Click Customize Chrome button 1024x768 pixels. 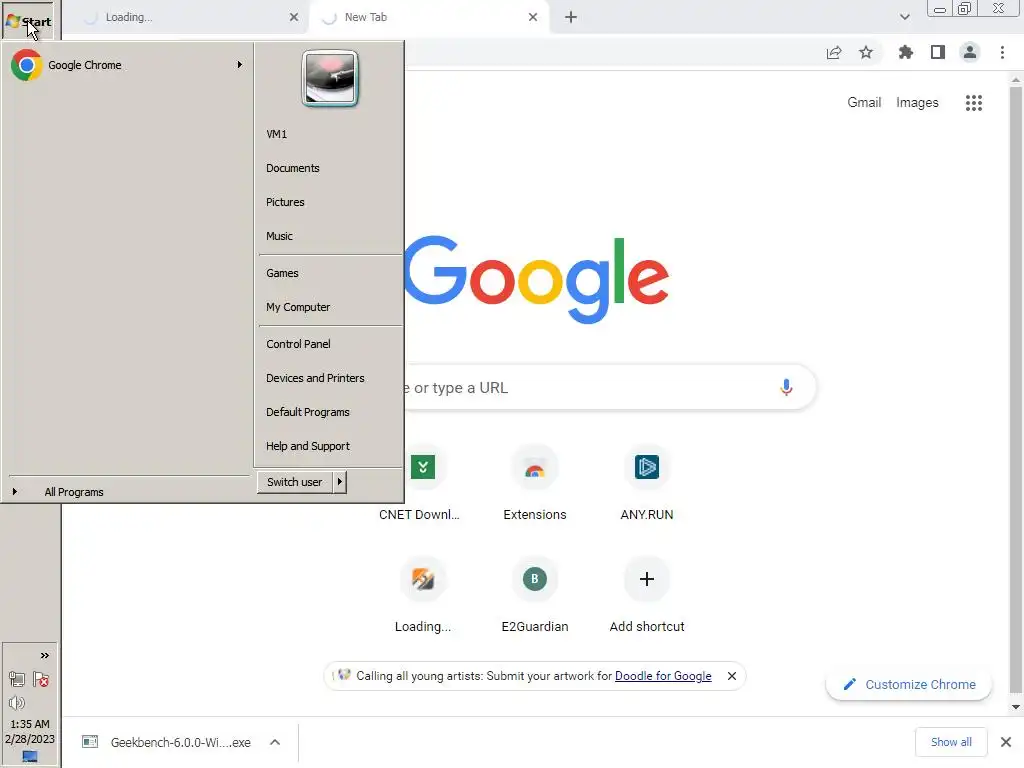[x=908, y=684]
